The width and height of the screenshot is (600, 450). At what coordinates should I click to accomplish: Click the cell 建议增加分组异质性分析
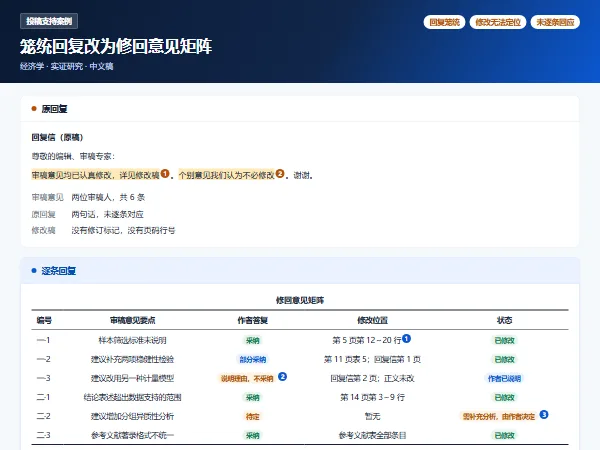coord(132,416)
